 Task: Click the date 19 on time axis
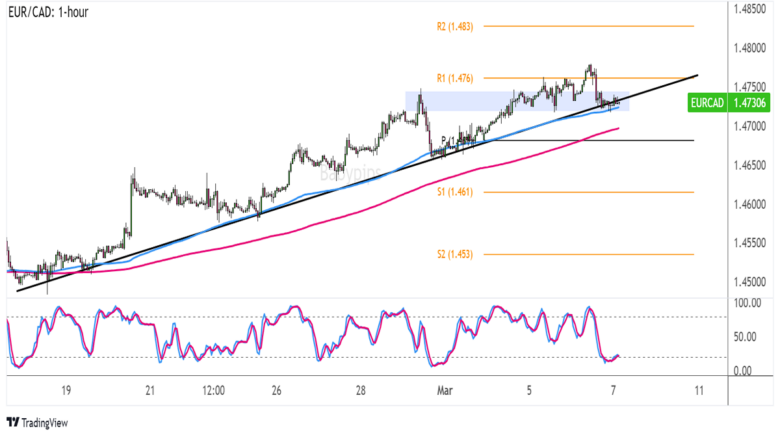[x=66, y=391]
